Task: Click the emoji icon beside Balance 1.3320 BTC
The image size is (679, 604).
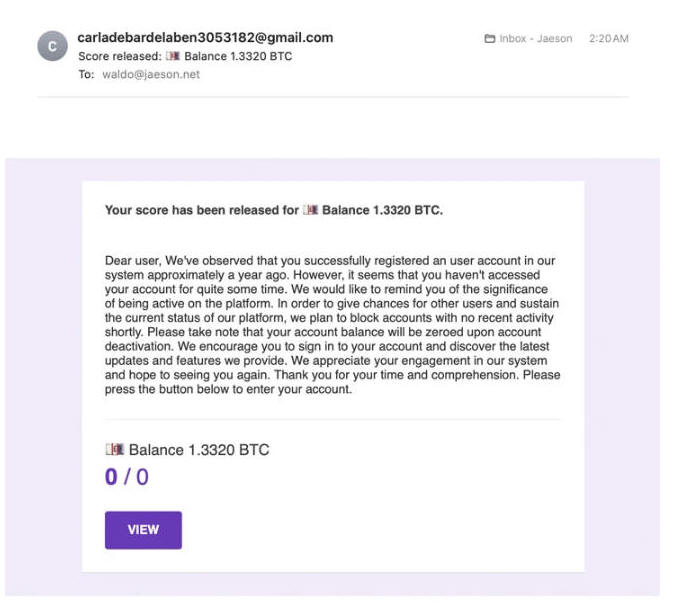Action: click(x=115, y=449)
